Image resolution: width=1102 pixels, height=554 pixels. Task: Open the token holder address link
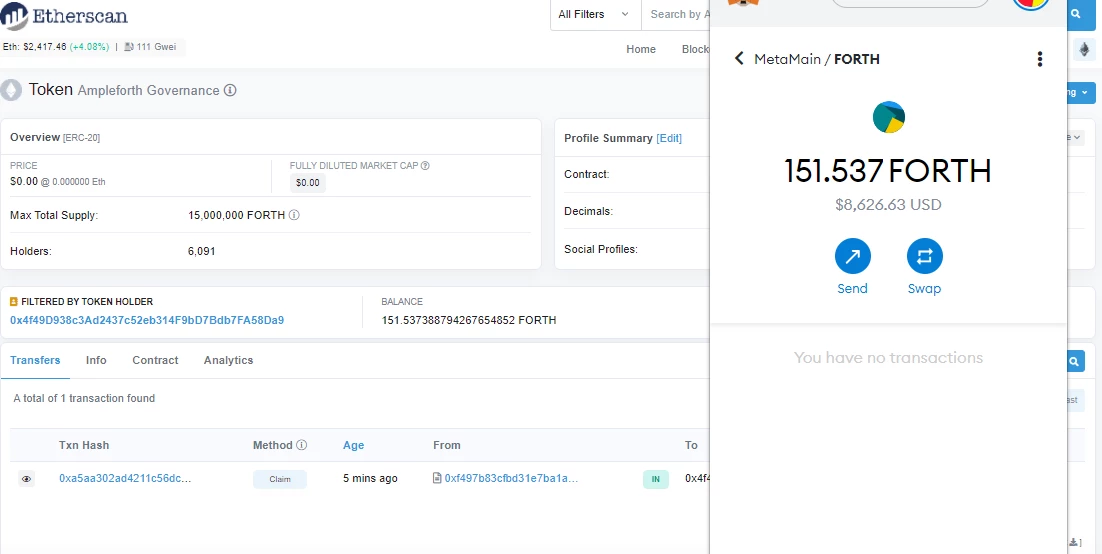pos(147,321)
